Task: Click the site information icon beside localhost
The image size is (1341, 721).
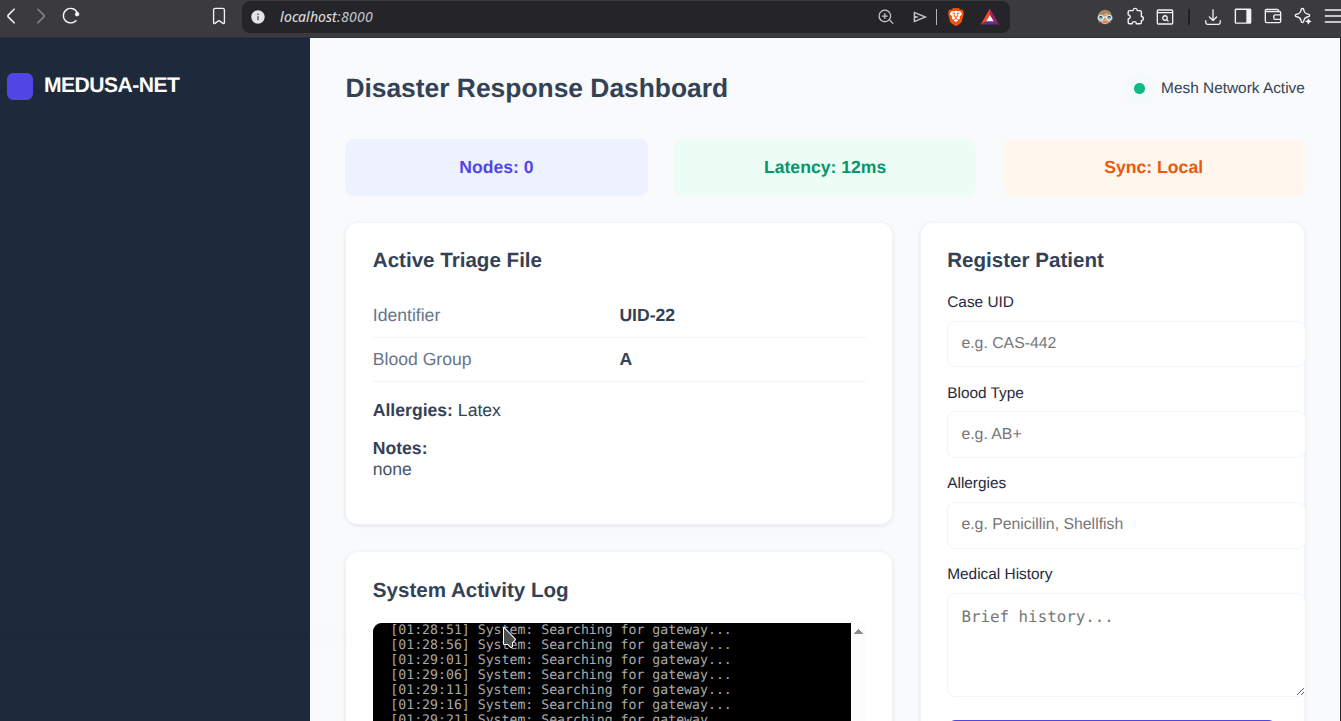Action: [258, 17]
